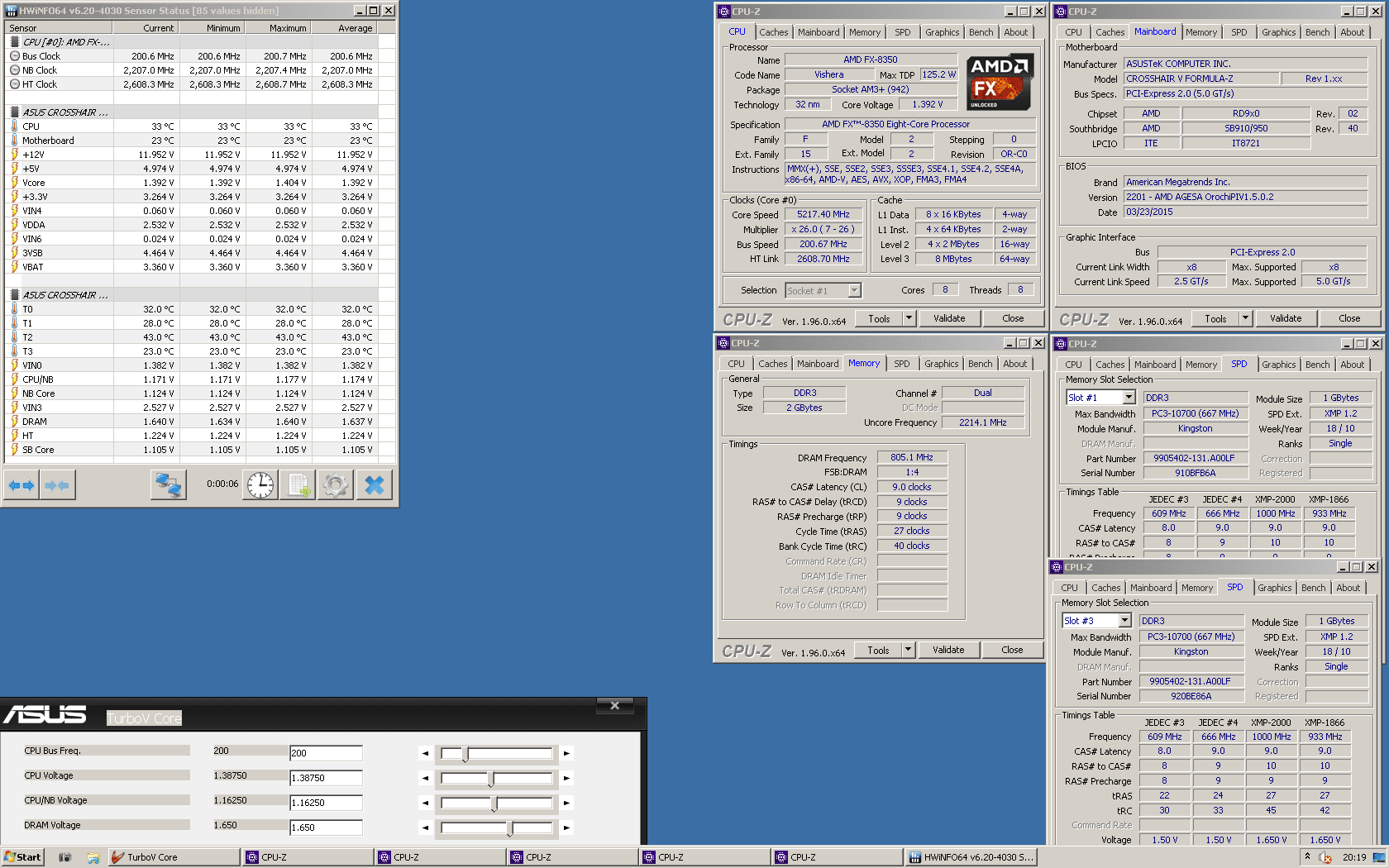The image size is (1389, 868).
Task: Click Validate in CPU tab window
Action: click(x=949, y=318)
